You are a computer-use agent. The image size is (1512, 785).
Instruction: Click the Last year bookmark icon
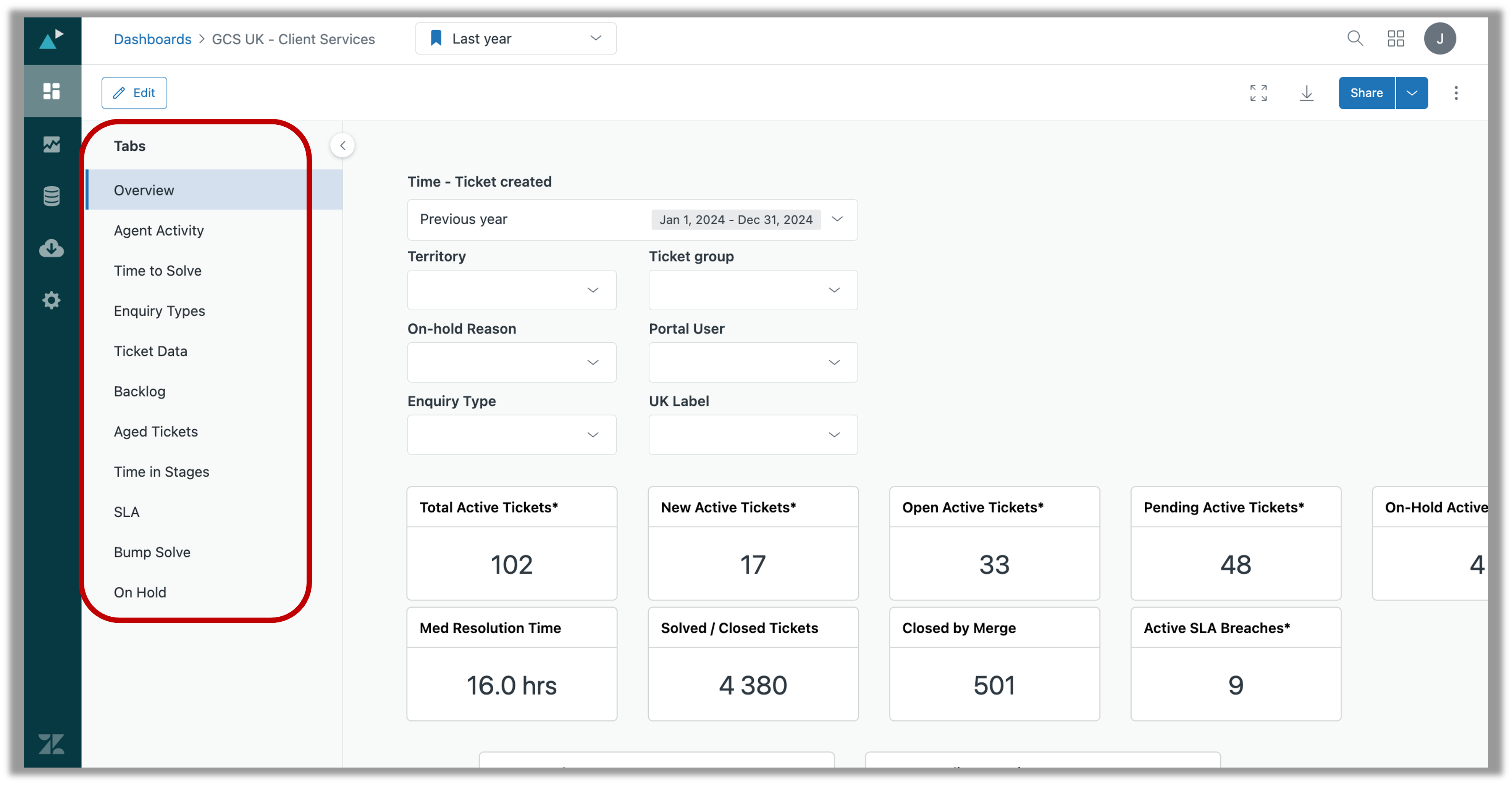pos(436,39)
